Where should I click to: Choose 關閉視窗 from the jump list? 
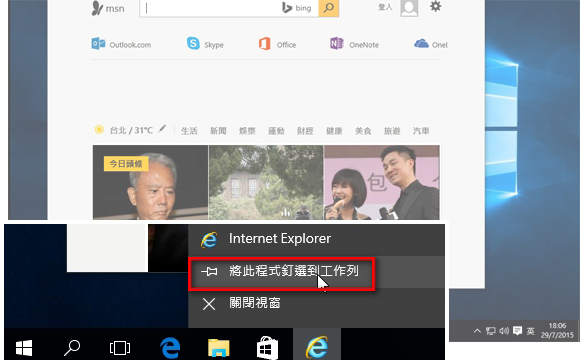316,304
